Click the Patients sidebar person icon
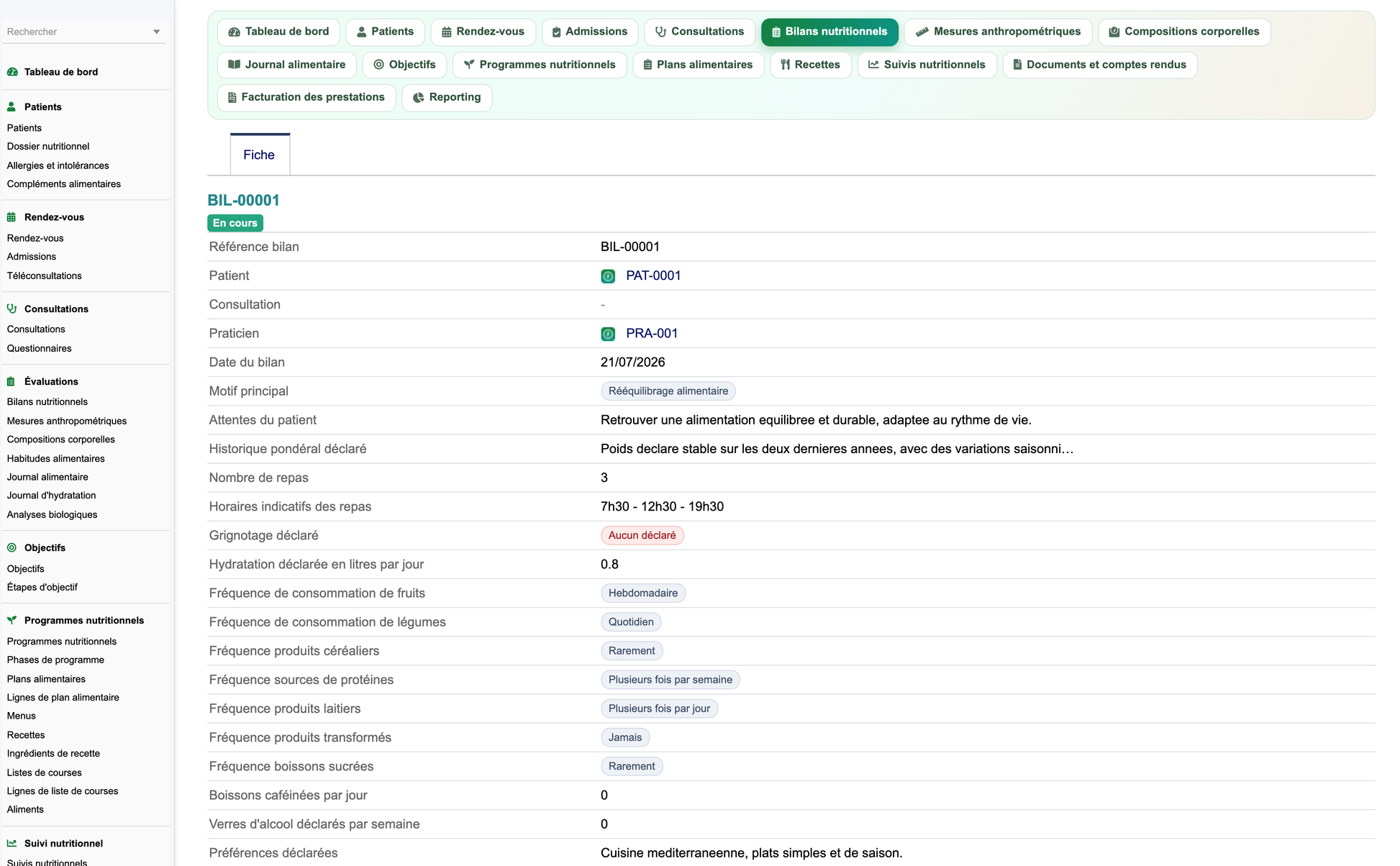The height and width of the screenshot is (866, 1400). point(12,107)
